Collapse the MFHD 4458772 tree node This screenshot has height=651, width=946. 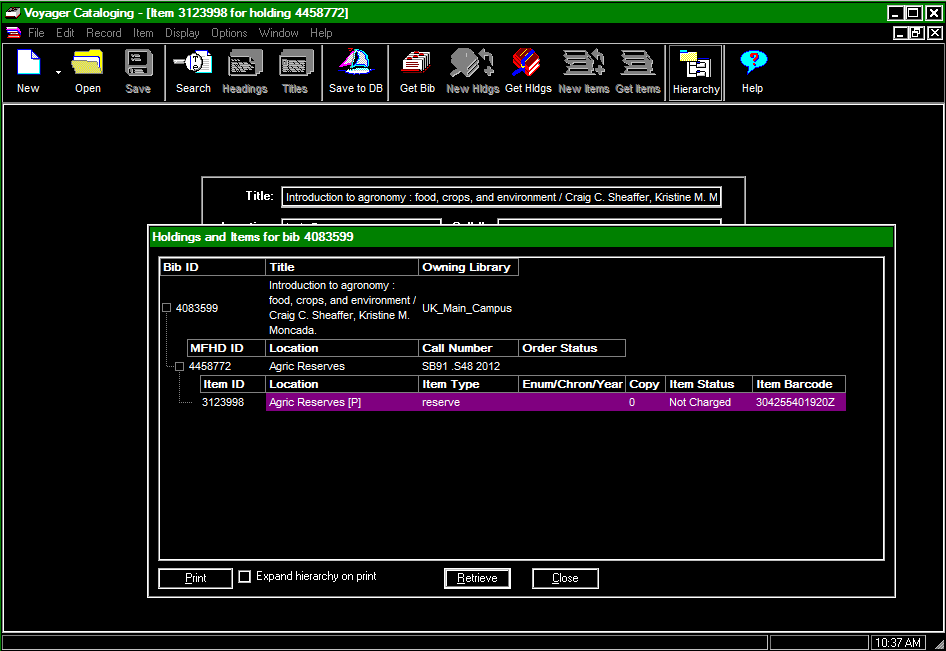[x=180, y=366]
